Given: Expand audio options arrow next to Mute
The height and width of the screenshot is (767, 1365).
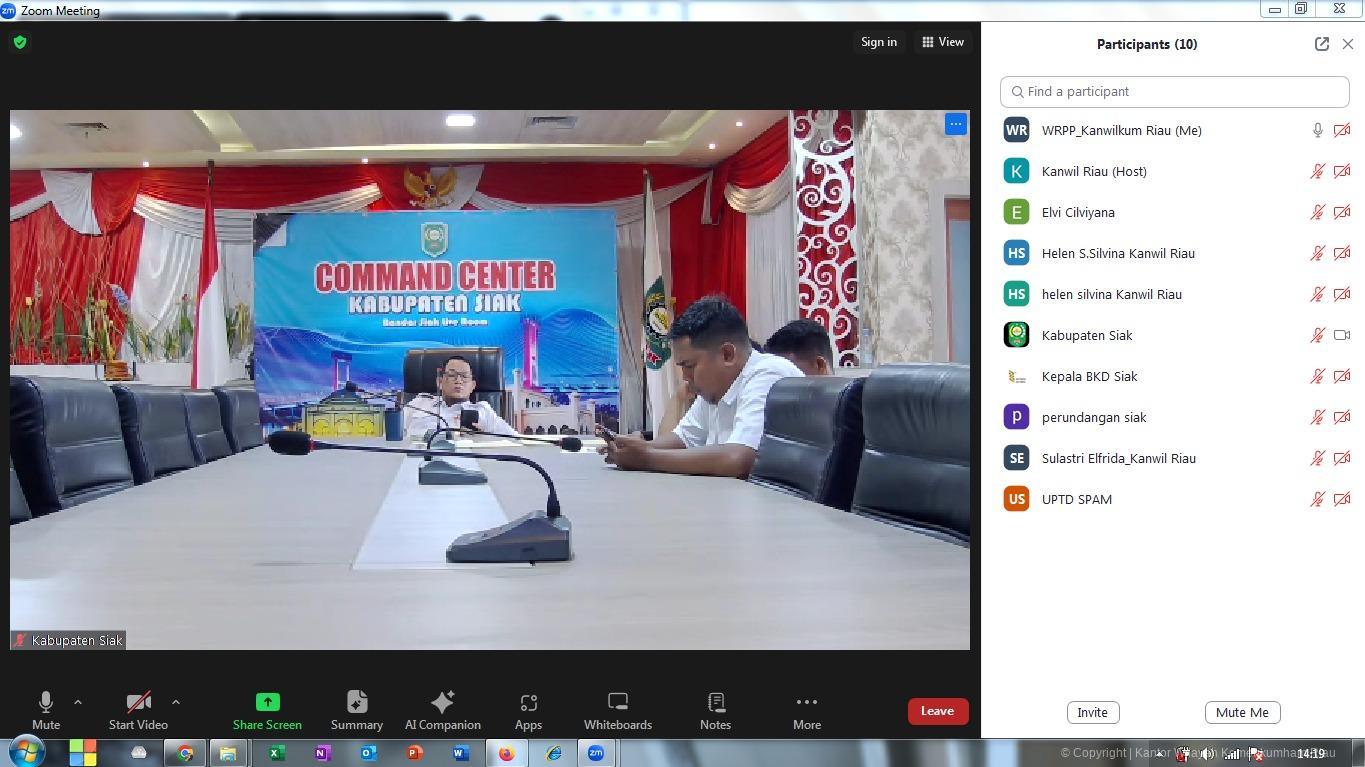Looking at the screenshot, I should tap(78, 702).
